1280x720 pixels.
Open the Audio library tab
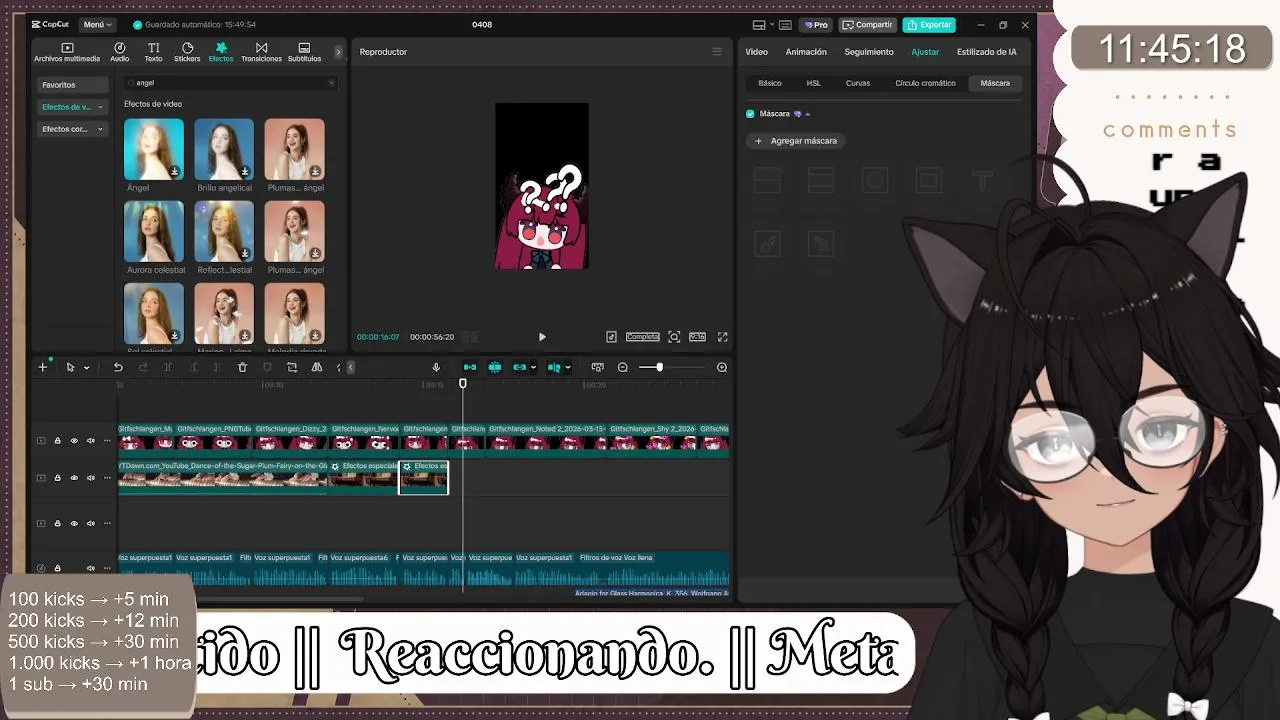click(x=119, y=52)
